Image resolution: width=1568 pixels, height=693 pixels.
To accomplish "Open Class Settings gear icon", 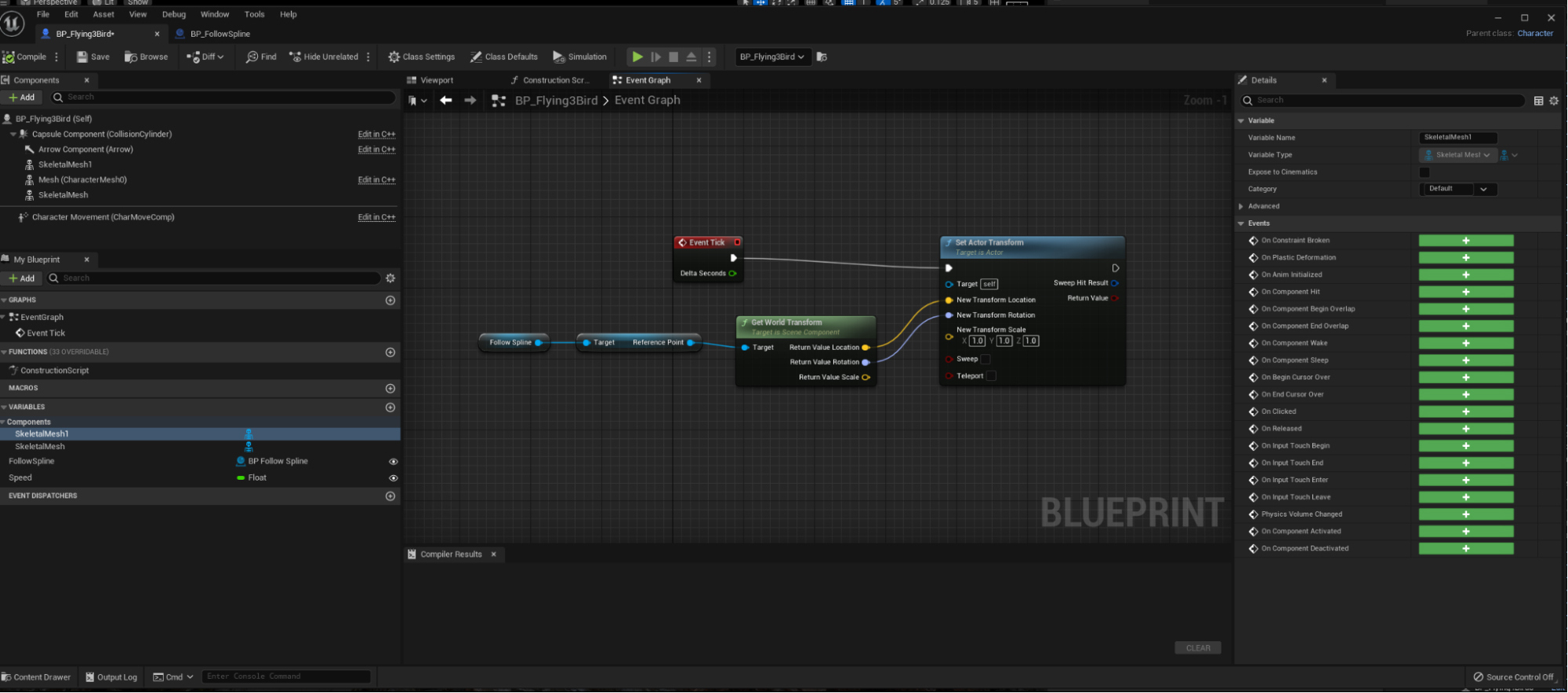I will pyautogui.click(x=394, y=57).
